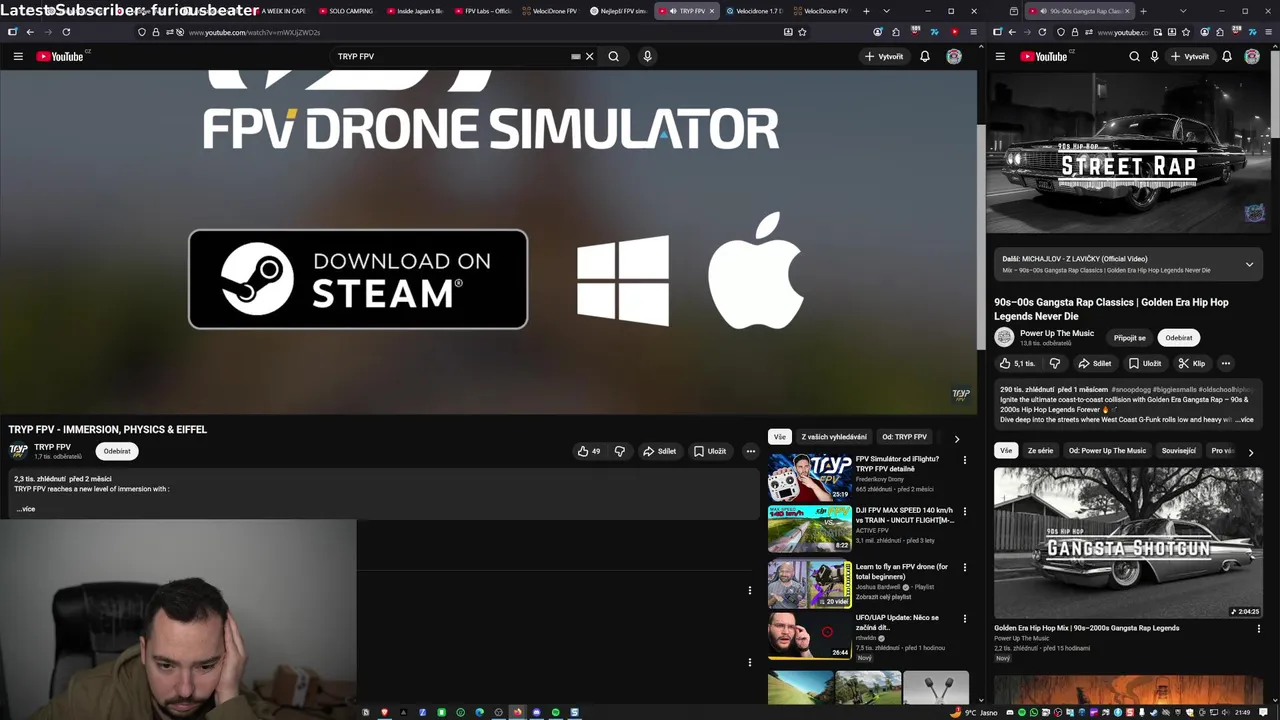Switch to Inside Japan's browser tab
Image resolution: width=1280 pixels, height=720 pixels.
(414, 11)
